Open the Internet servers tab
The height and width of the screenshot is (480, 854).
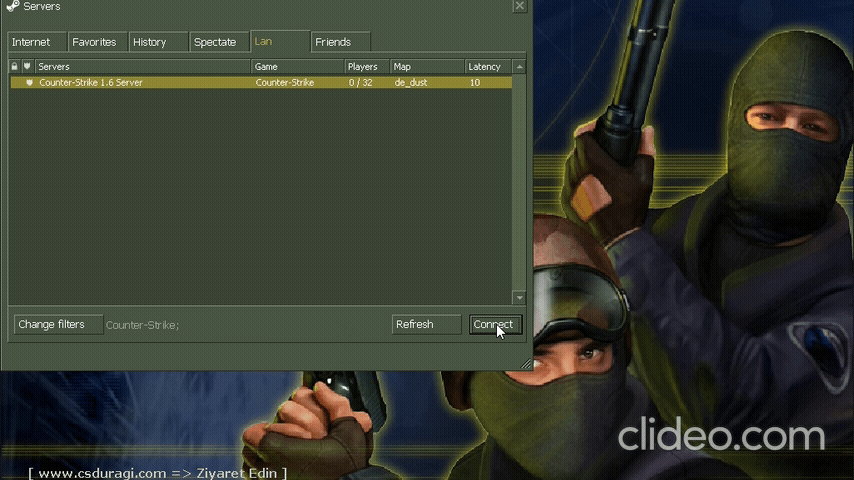point(36,42)
